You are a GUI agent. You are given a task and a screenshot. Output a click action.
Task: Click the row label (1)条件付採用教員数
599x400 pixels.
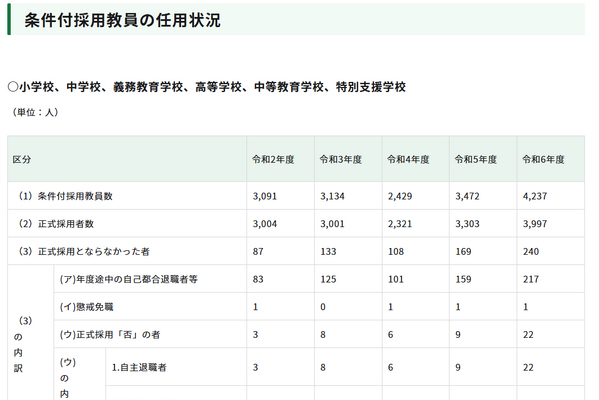tap(65, 196)
